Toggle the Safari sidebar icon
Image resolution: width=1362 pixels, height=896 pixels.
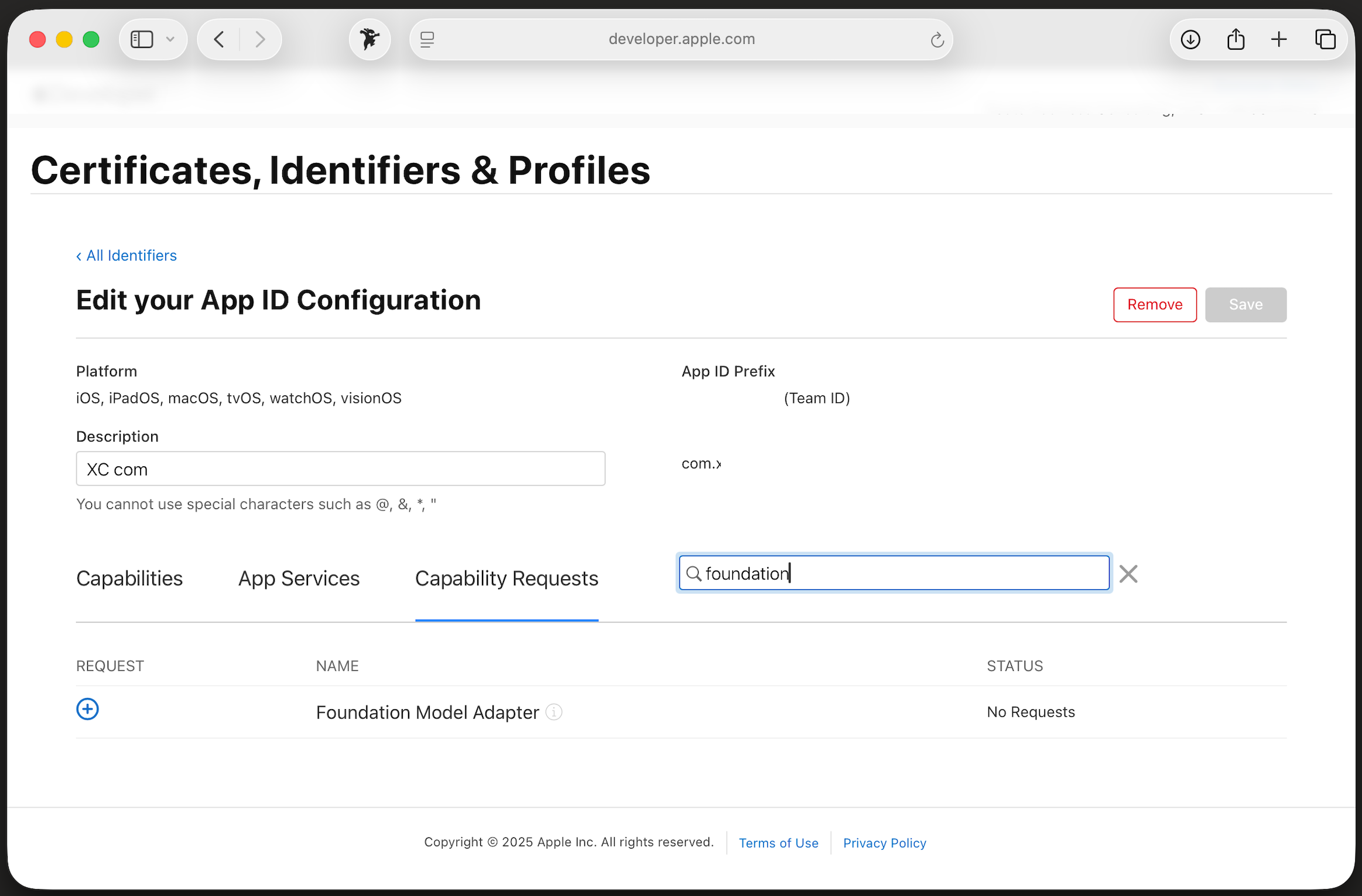click(142, 40)
